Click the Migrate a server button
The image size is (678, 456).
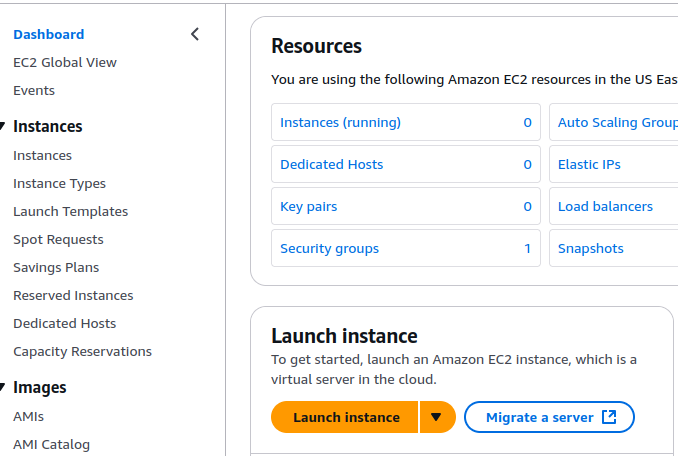[540, 417]
